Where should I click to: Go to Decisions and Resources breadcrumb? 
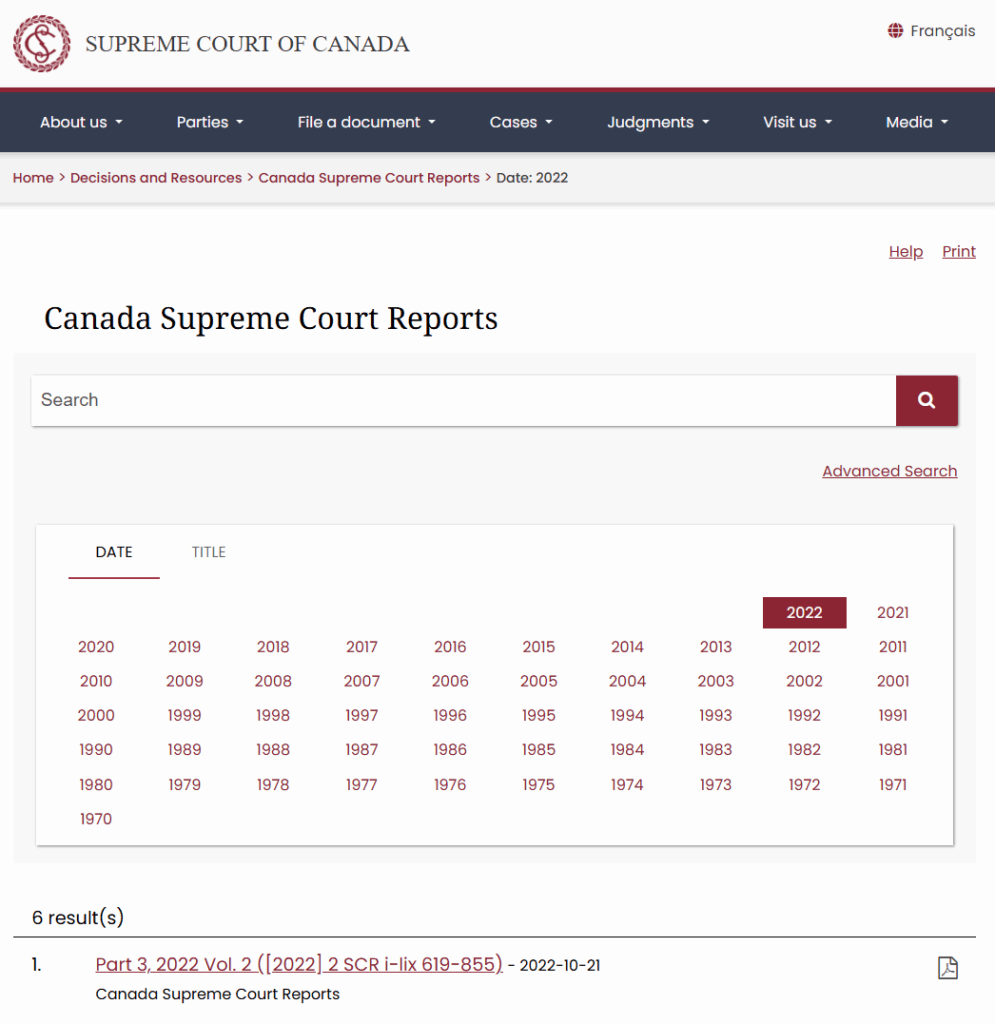pos(156,178)
